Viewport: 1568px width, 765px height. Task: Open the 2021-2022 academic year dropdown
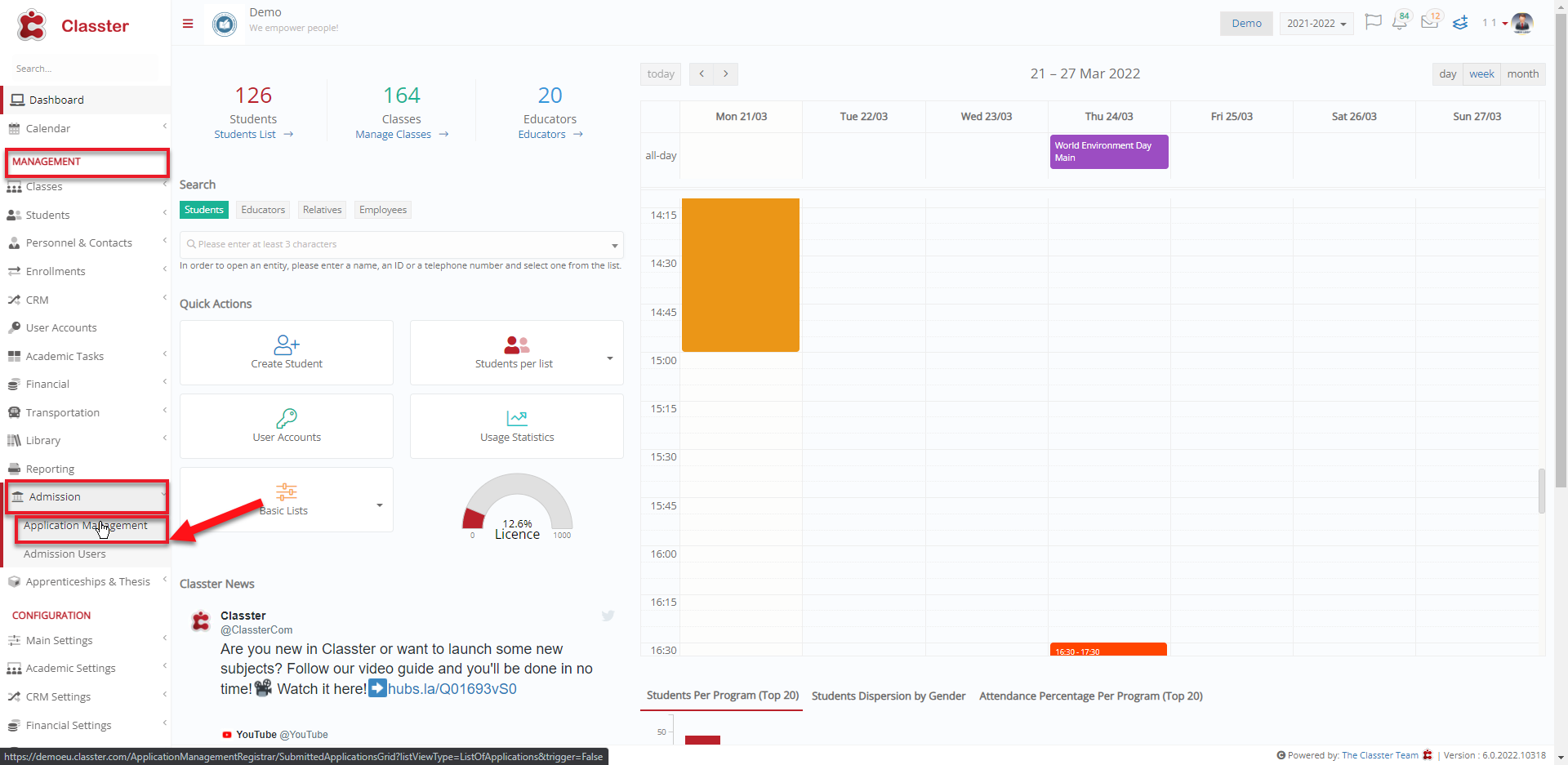point(1316,23)
